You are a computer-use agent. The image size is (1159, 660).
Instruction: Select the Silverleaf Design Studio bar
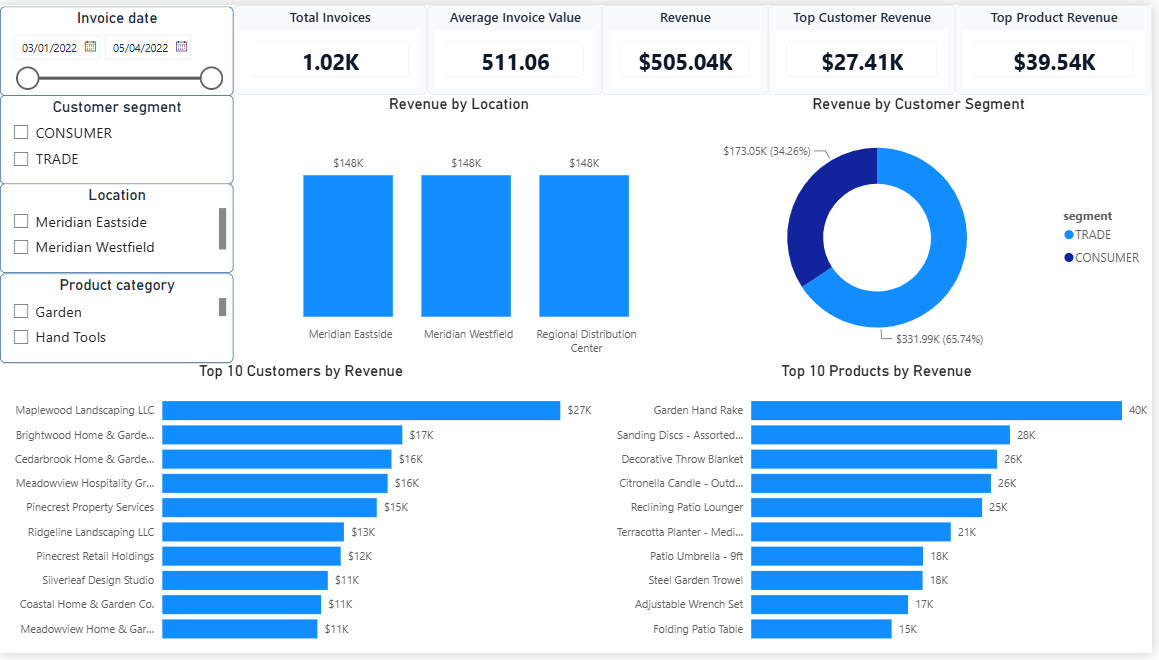[245, 580]
